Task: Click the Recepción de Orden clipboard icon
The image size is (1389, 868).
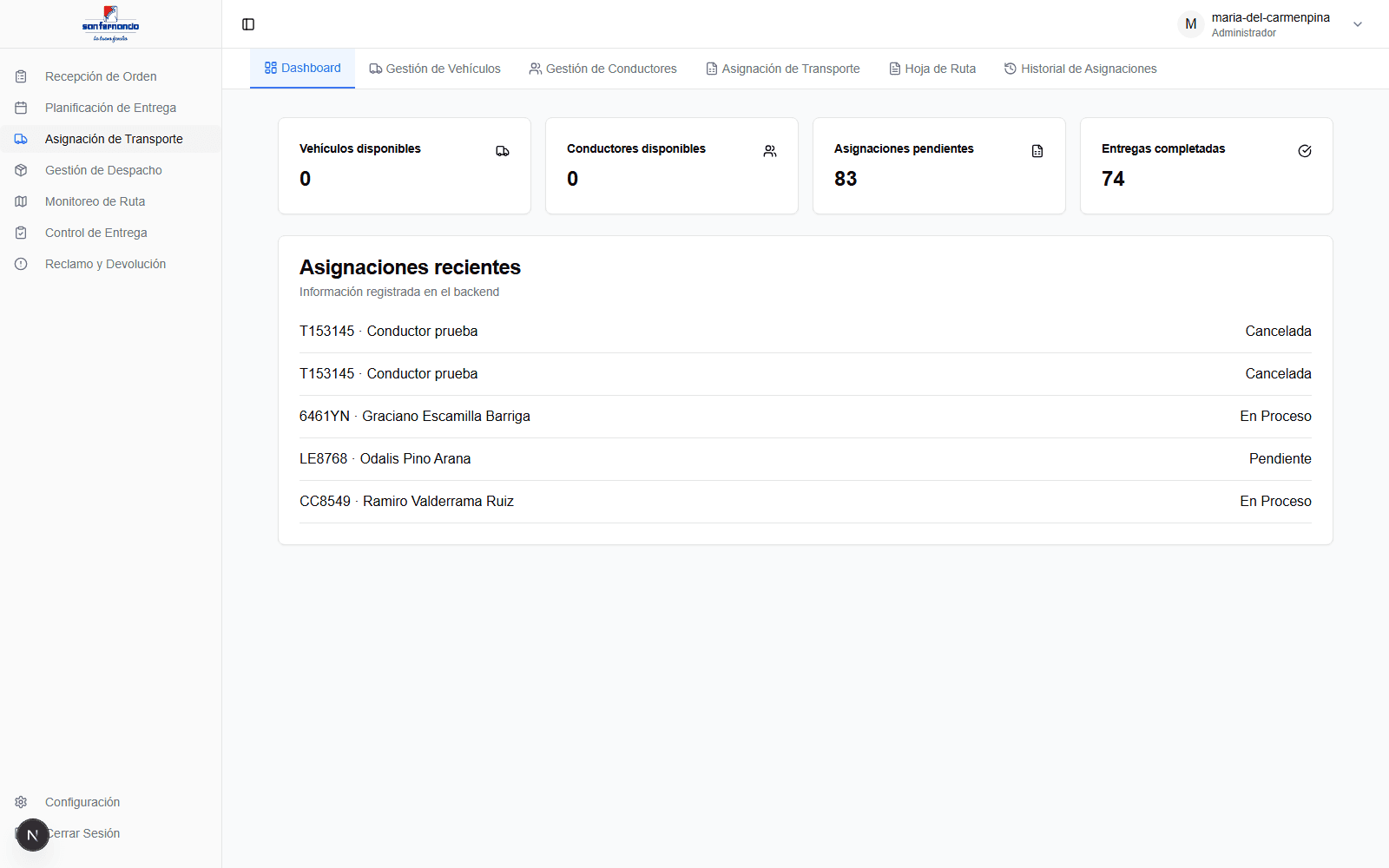Action: (21, 76)
